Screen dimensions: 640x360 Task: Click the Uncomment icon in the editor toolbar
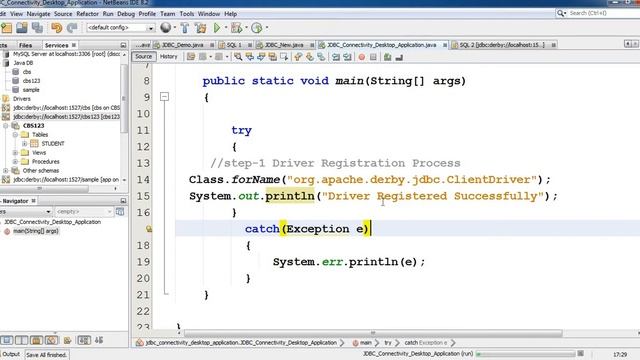(x=399, y=57)
